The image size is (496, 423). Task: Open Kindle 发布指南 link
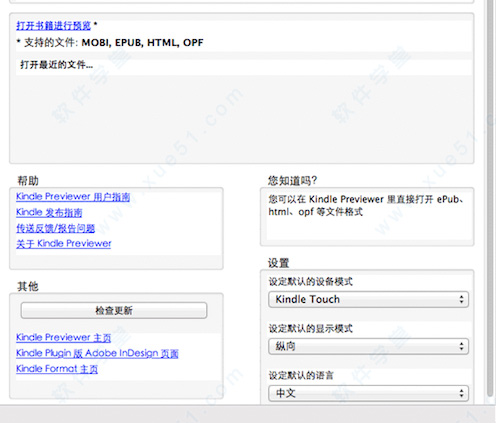[49, 212]
